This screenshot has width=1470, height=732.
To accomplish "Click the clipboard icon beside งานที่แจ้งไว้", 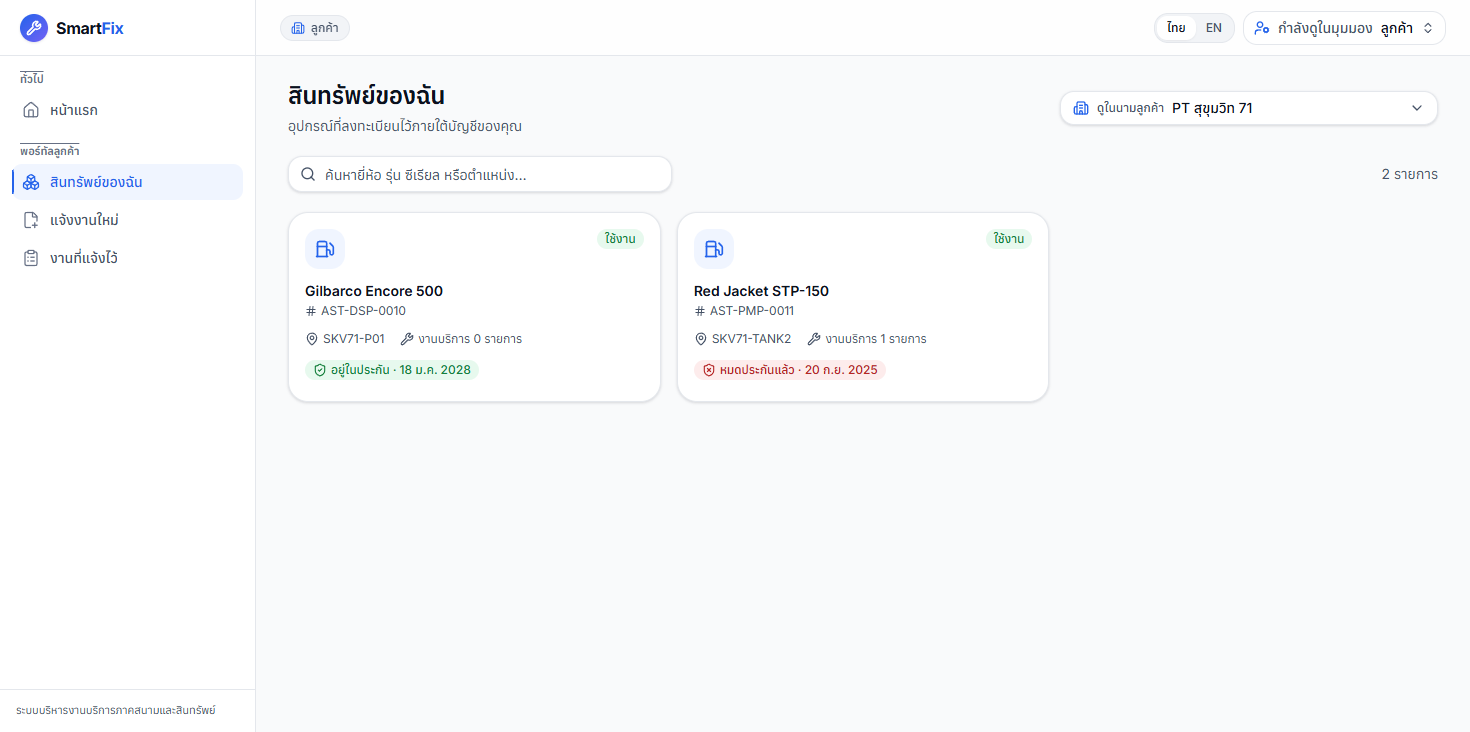I will (31, 258).
